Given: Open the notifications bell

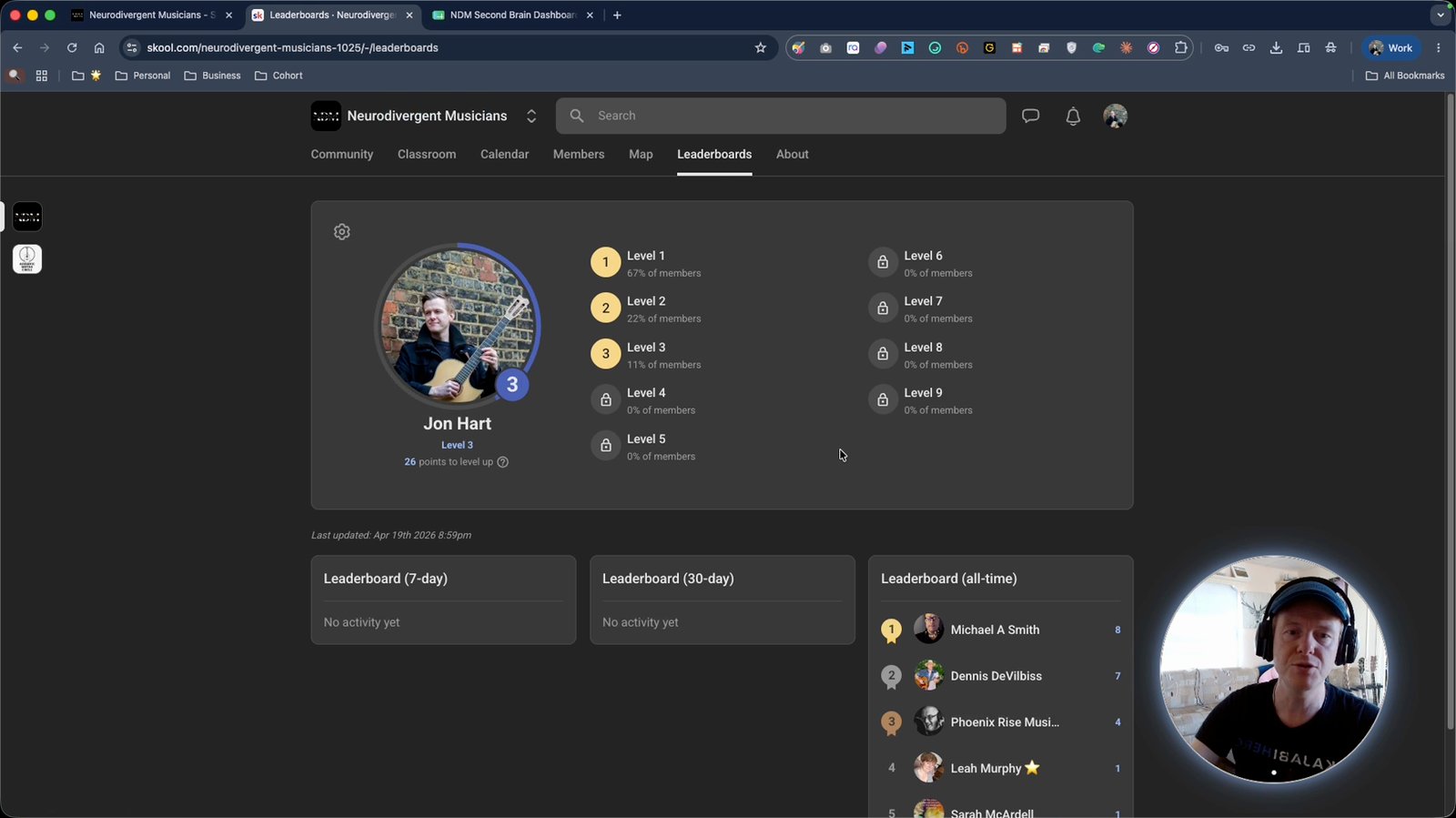Looking at the screenshot, I should (1073, 116).
